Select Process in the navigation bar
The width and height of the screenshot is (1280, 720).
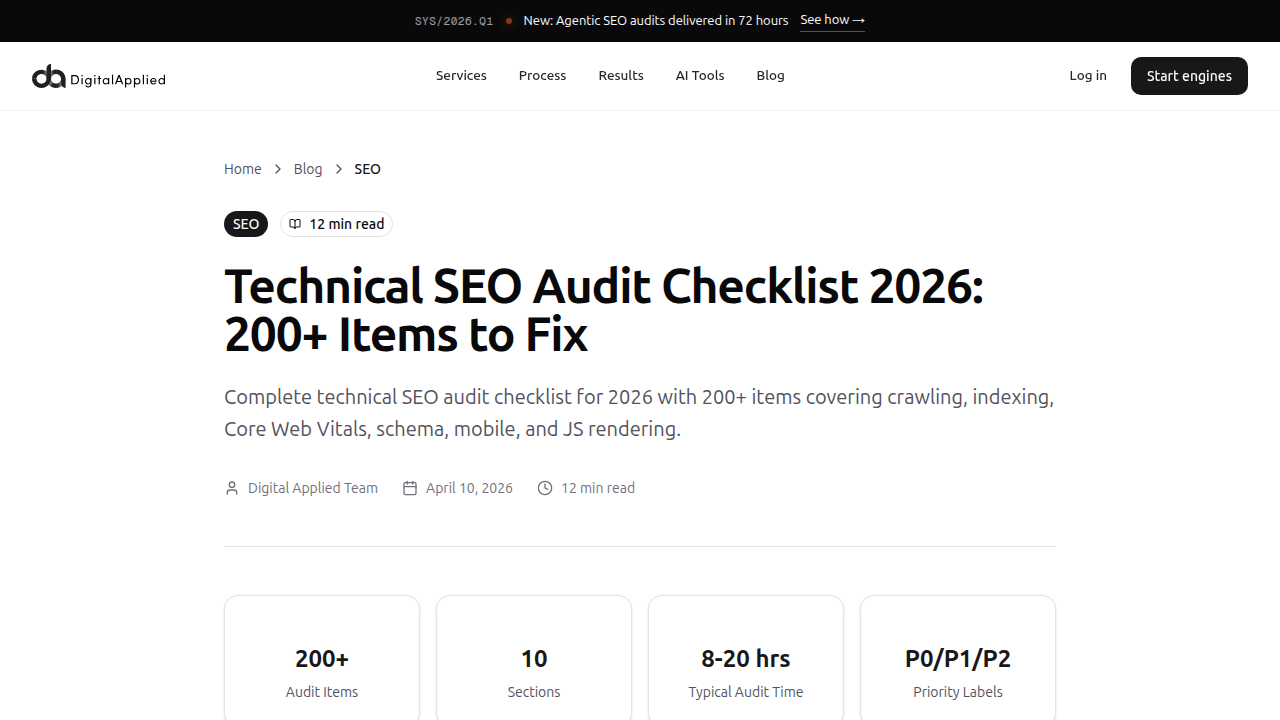pyautogui.click(x=542, y=76)
